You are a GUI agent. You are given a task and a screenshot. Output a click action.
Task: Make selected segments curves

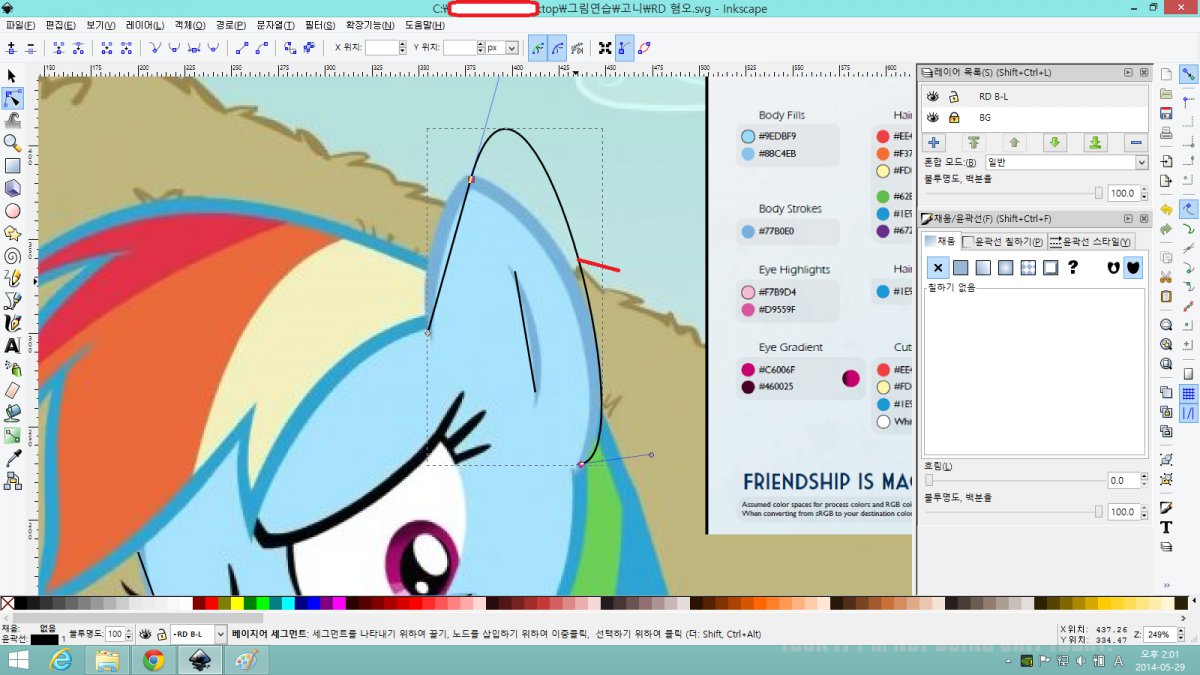click(x=261, y=47)
